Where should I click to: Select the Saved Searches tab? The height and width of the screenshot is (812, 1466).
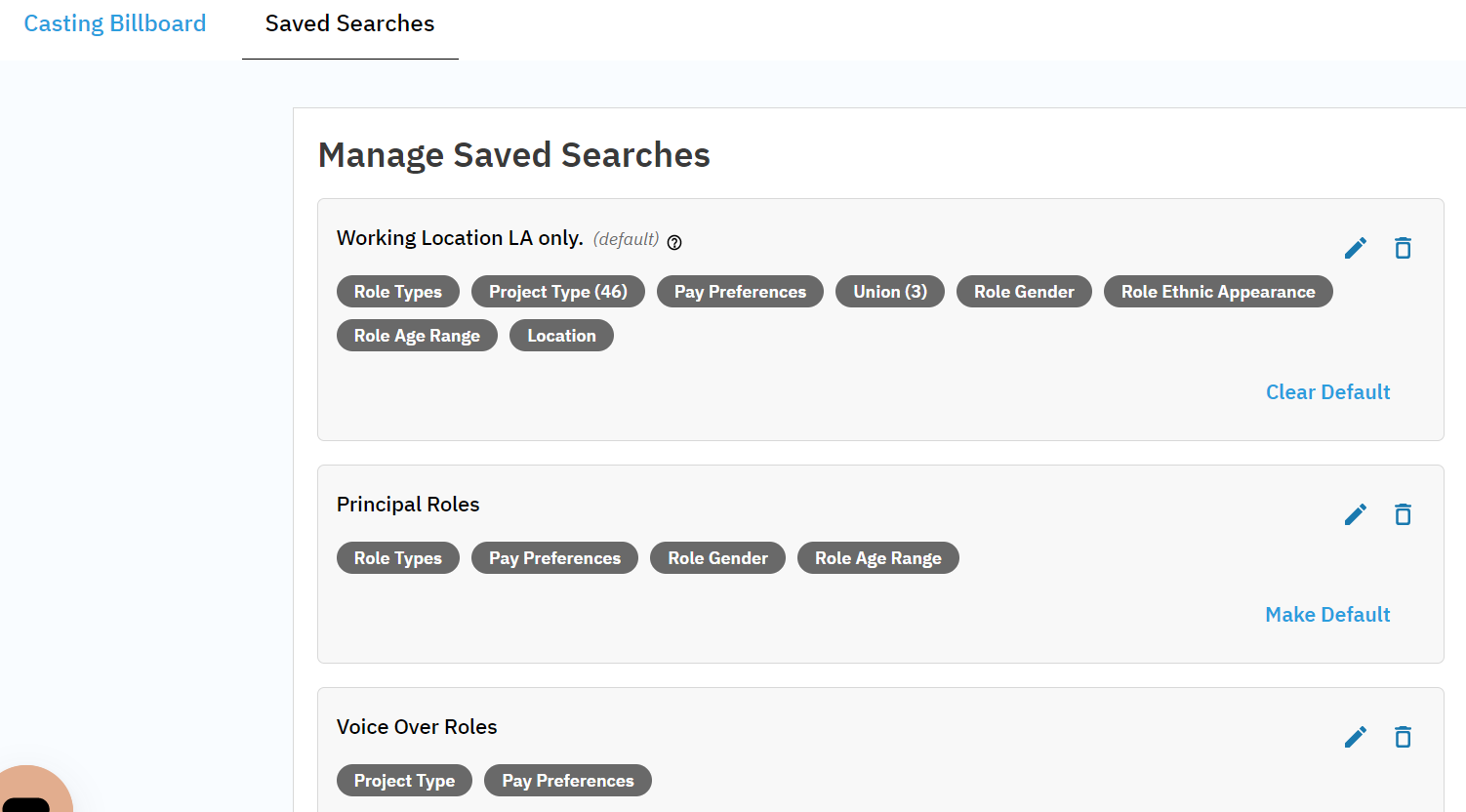point(349,23)
